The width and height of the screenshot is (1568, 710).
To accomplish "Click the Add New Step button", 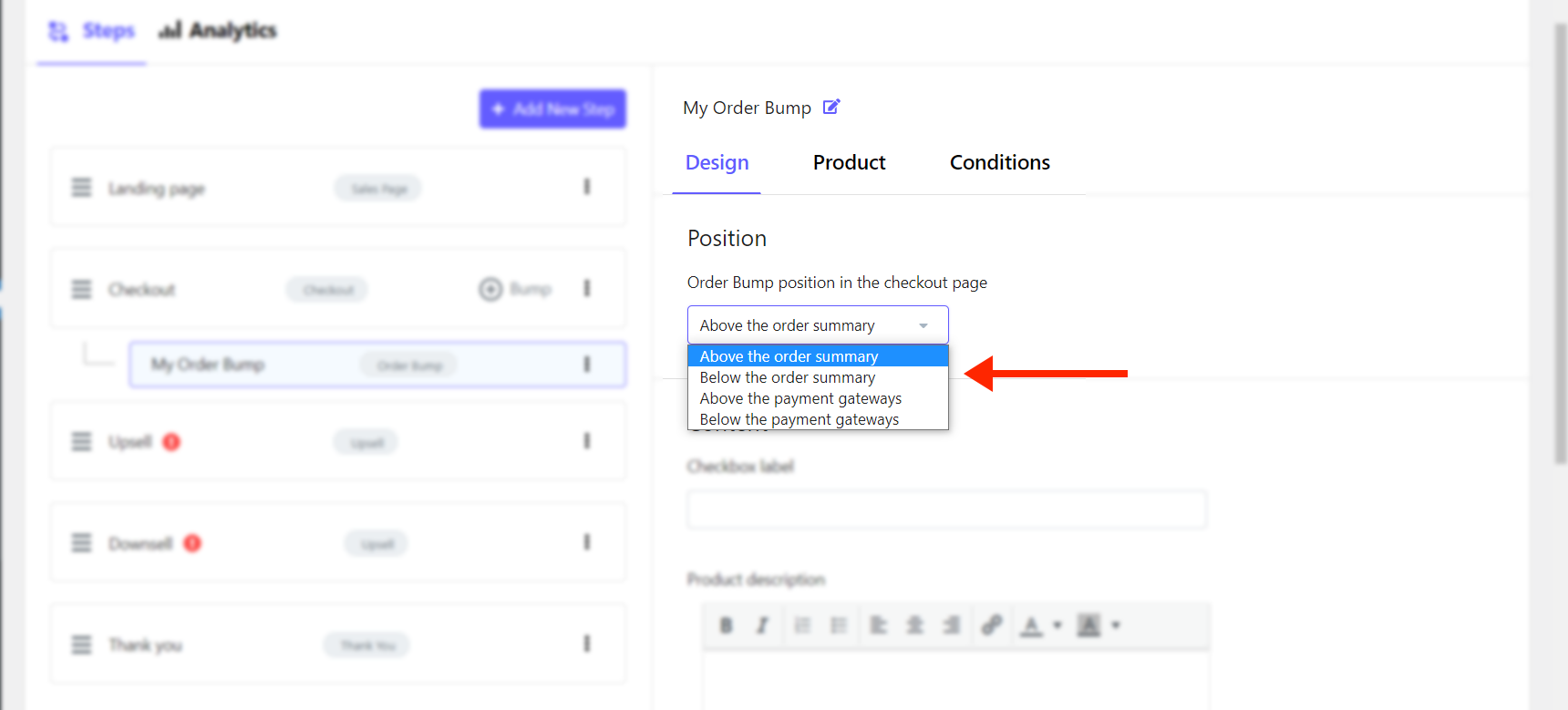I will 552,109.
